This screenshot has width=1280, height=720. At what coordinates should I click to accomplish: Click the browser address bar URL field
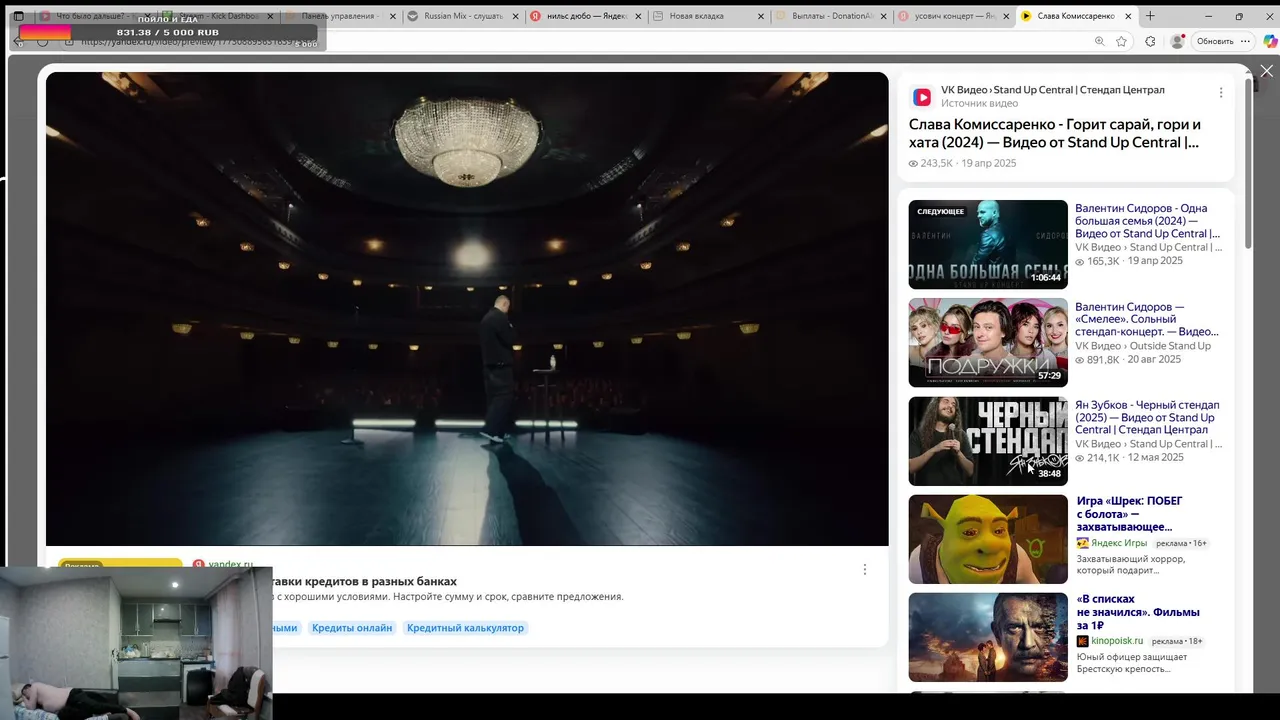[x=580, y=41]
